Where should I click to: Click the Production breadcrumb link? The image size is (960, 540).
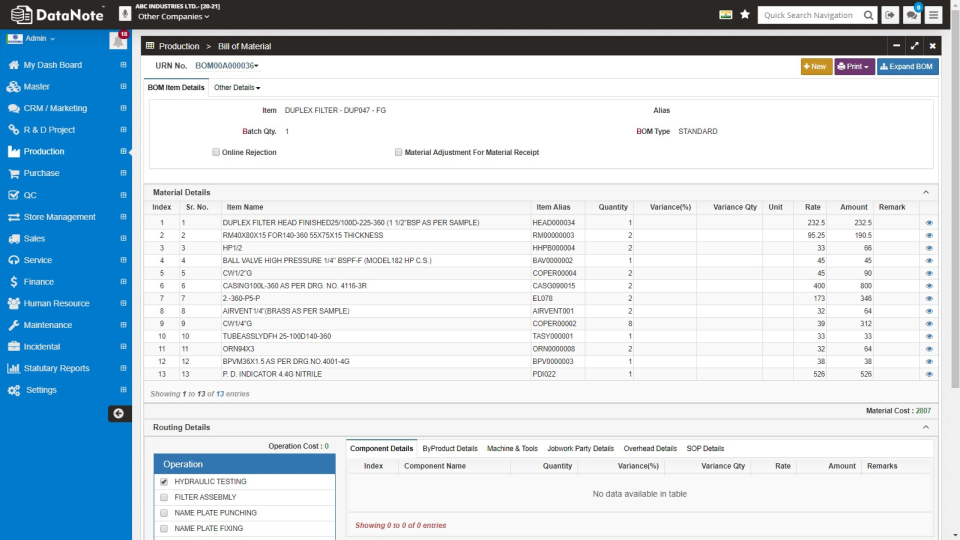point(179,46)
